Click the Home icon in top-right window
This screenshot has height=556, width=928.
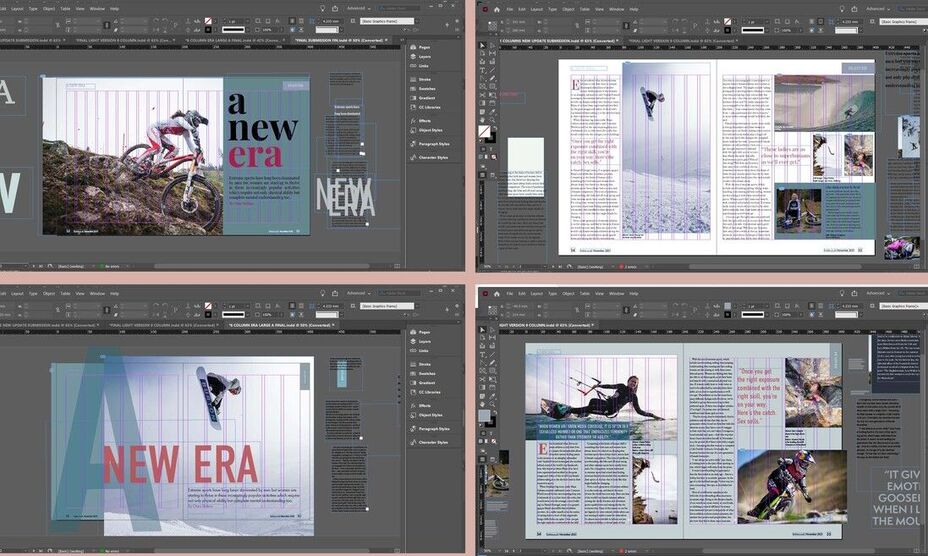pyautogui.click(x=497, y=9)
